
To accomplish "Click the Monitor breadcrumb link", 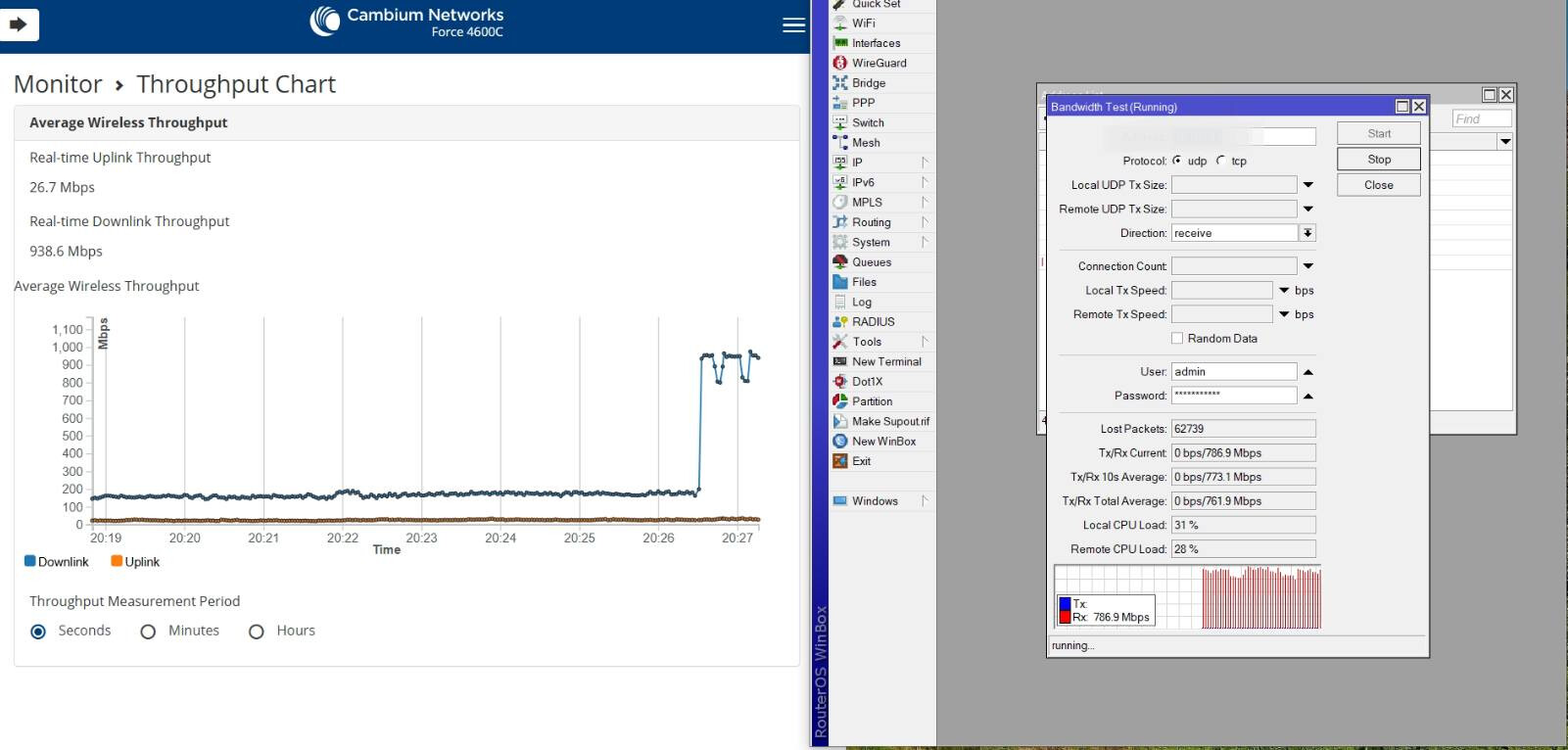I will pos(58,84).
